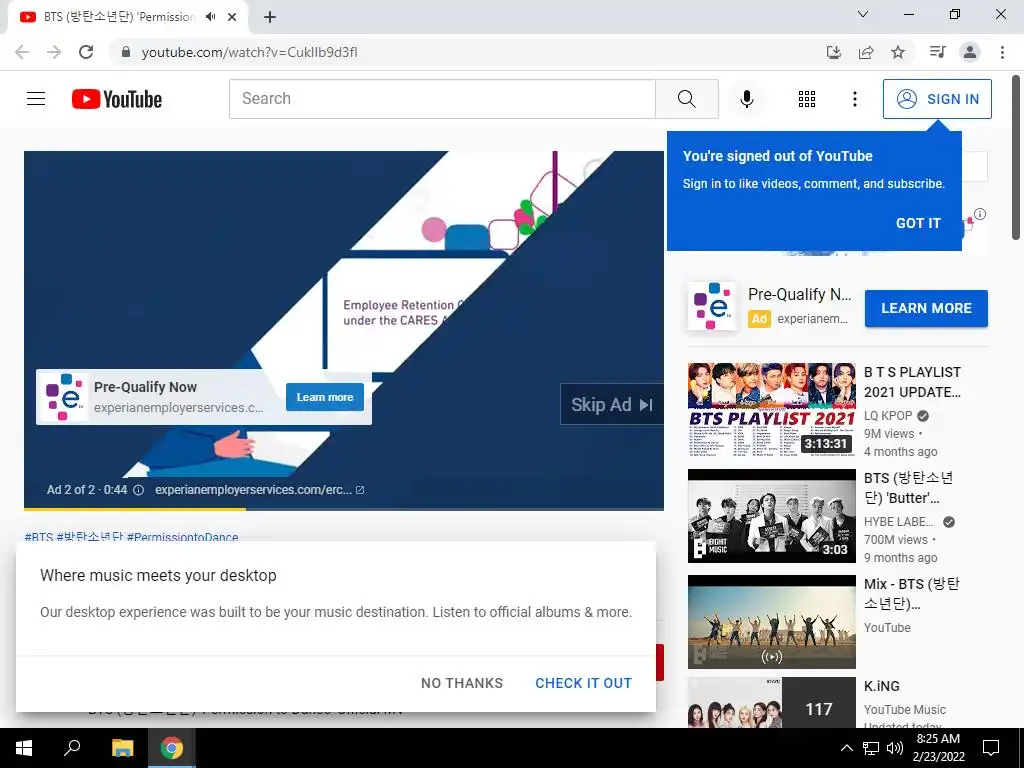
Task: Open the Windows Start menu
Action: 24,748
